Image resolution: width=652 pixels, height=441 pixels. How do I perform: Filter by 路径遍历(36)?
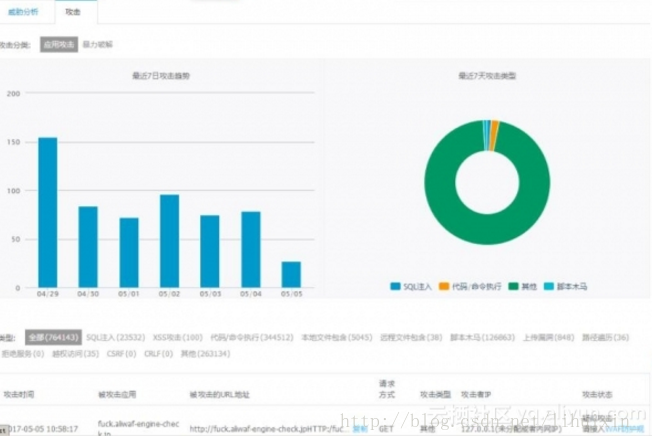coord(605,338)
